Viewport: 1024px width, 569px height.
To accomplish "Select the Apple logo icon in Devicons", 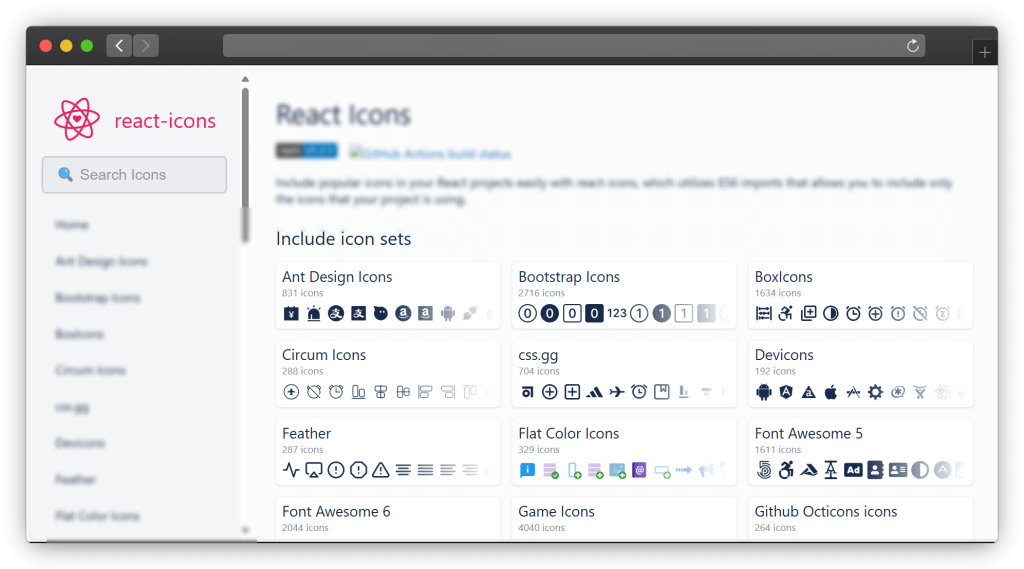I will pyautogui.click(x=830, y=392).
